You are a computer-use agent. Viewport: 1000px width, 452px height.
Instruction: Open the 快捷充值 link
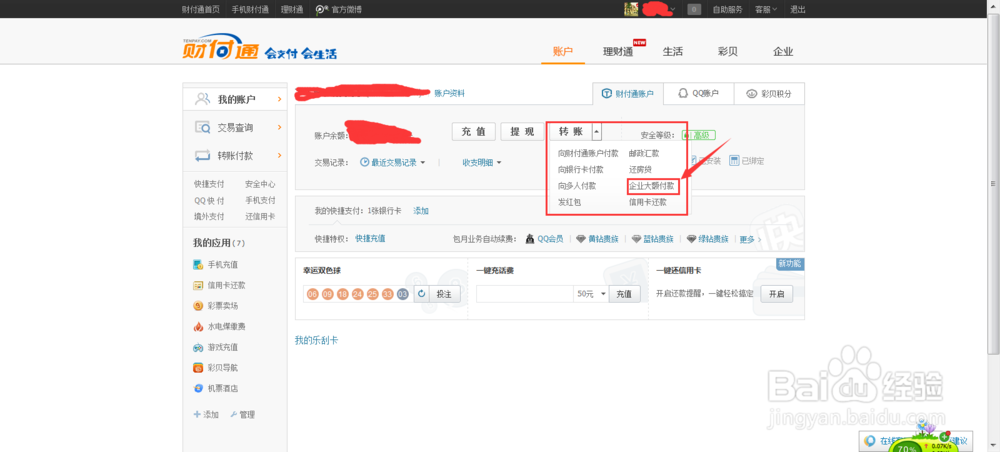click(x=370, y=238)
